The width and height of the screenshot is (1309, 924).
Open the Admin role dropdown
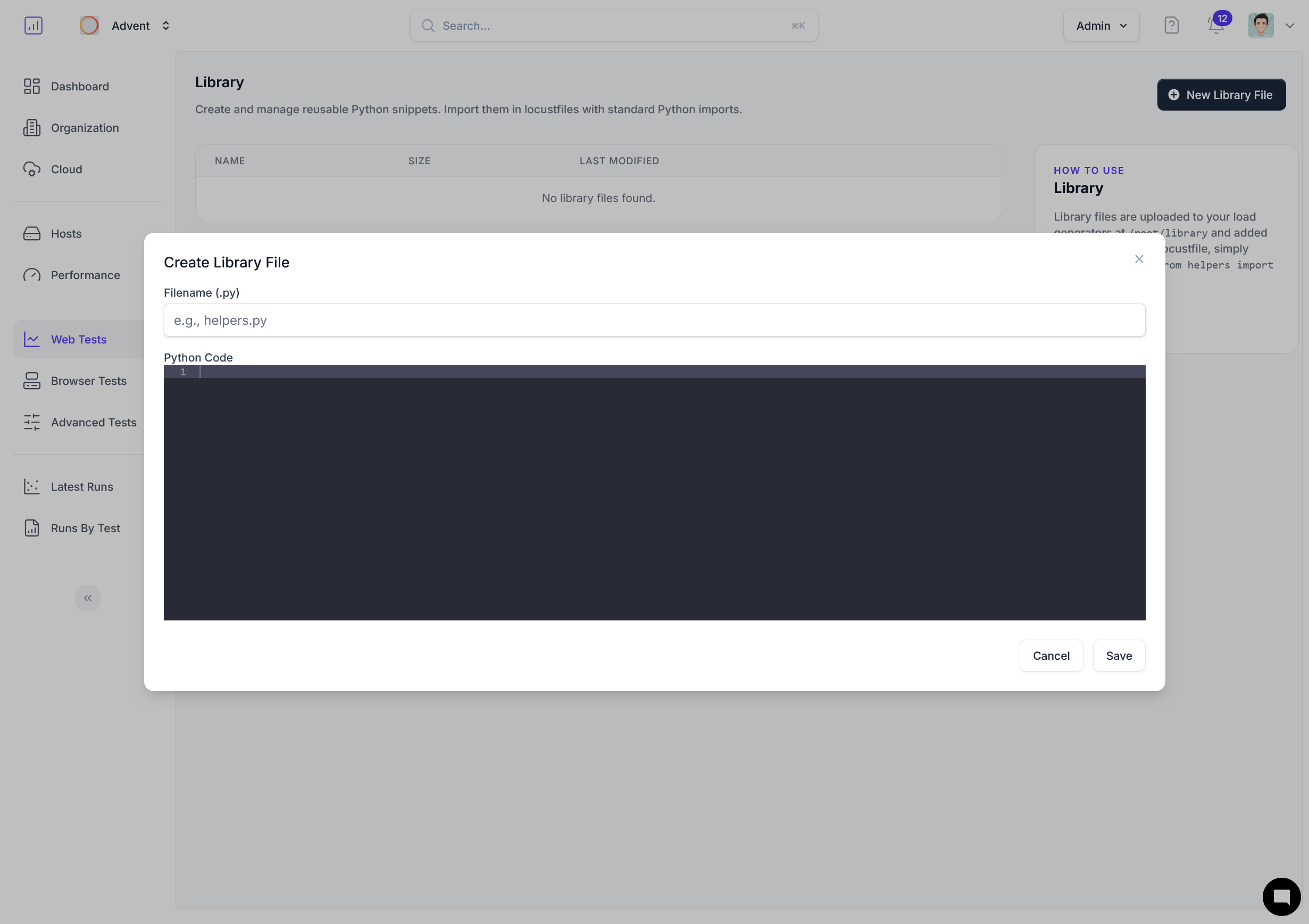(x=1100, y=26)
